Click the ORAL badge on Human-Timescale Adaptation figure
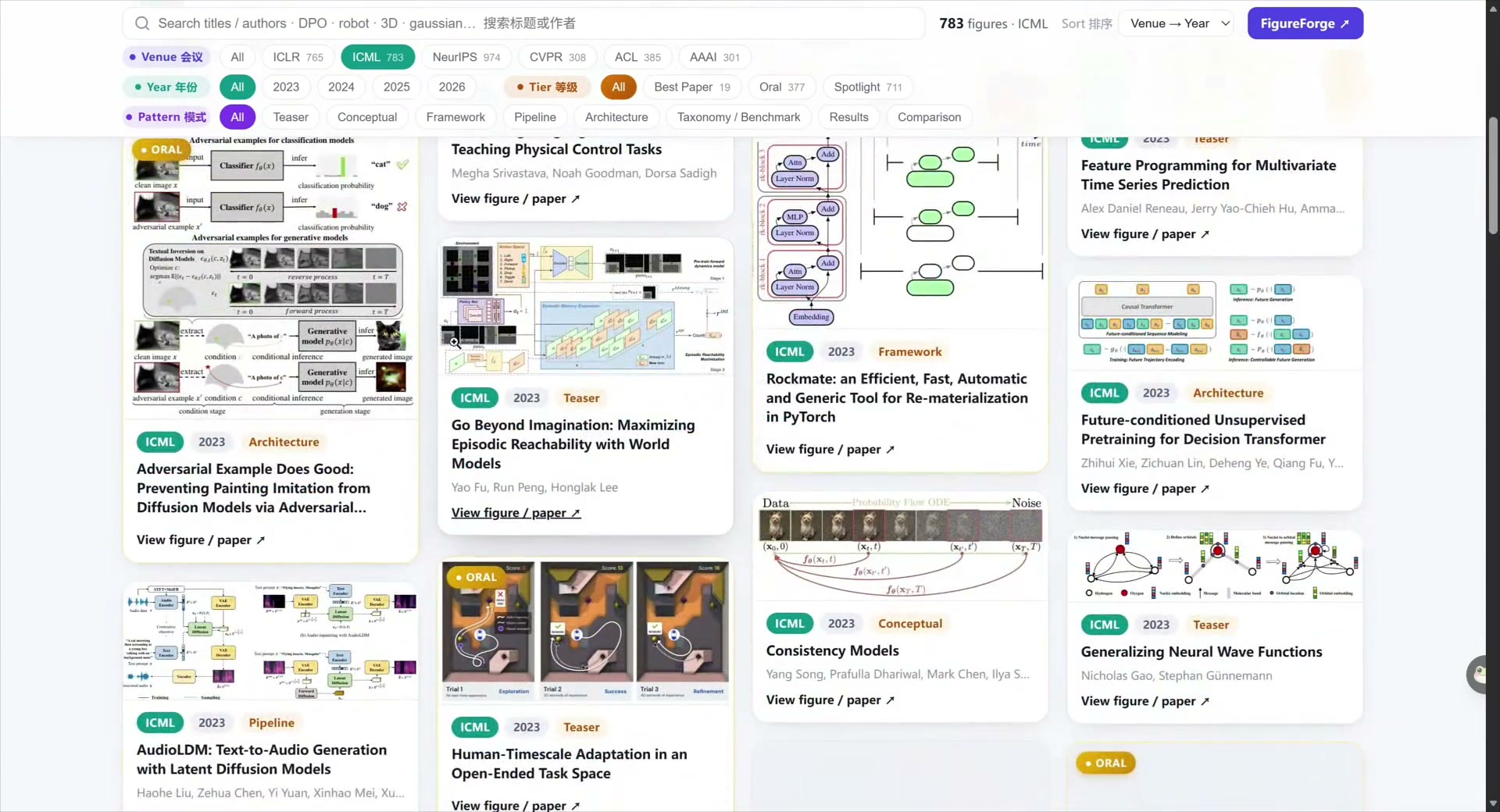 pos(477,577)
